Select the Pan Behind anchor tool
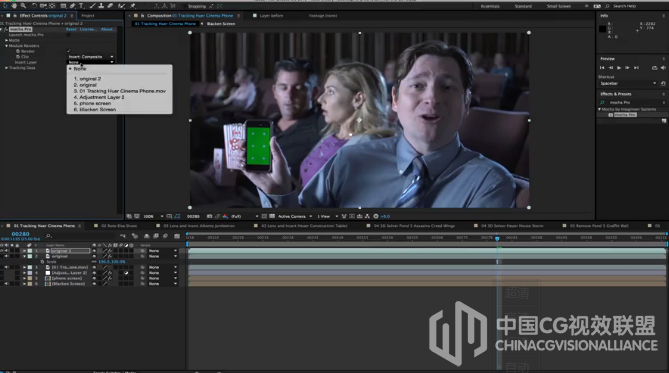 pyautogui.click(x=52, y=6)
